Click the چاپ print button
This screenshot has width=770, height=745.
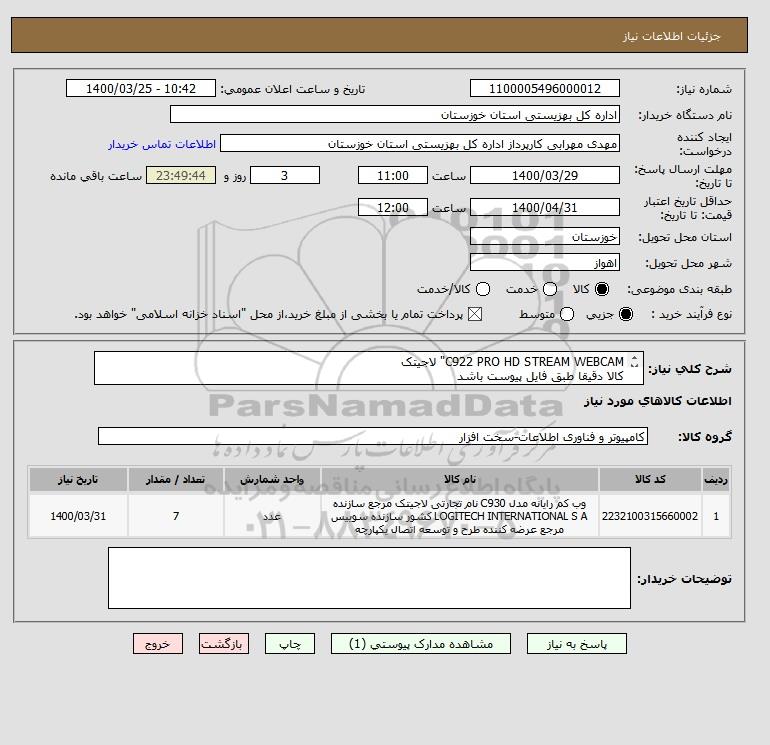click(290, 644)
